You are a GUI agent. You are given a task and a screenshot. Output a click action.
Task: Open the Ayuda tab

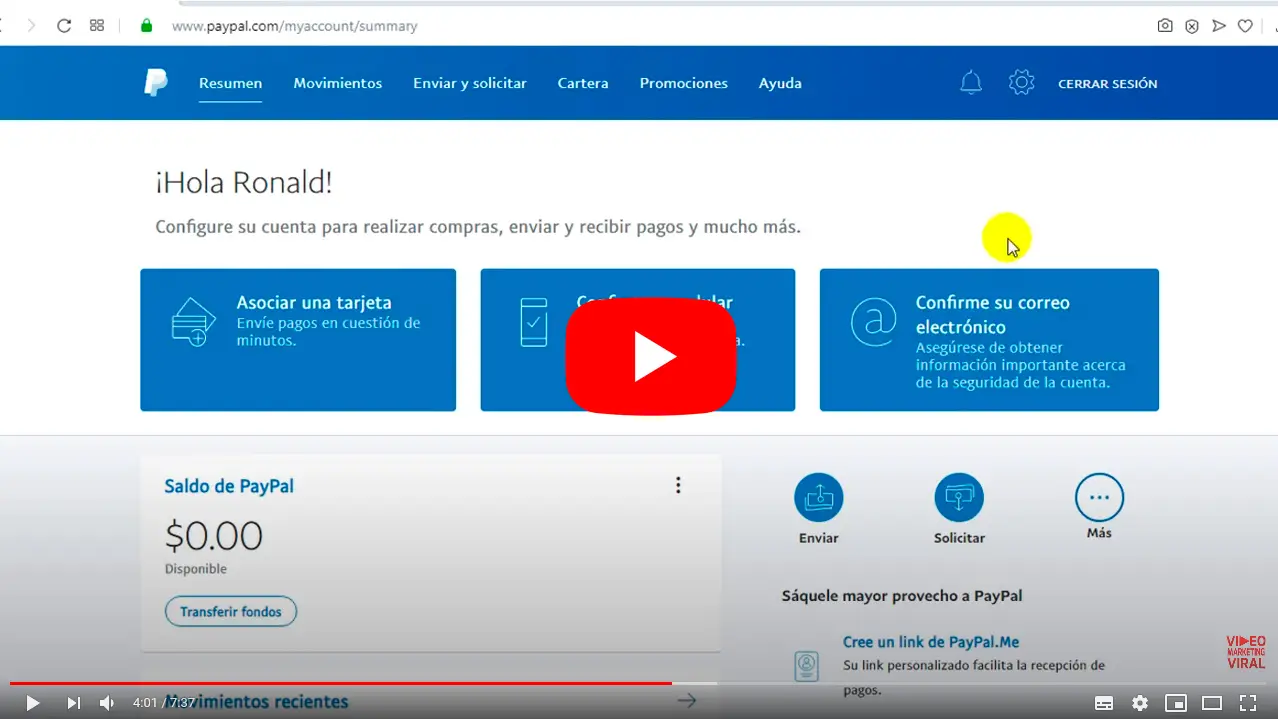click(780, 83)
